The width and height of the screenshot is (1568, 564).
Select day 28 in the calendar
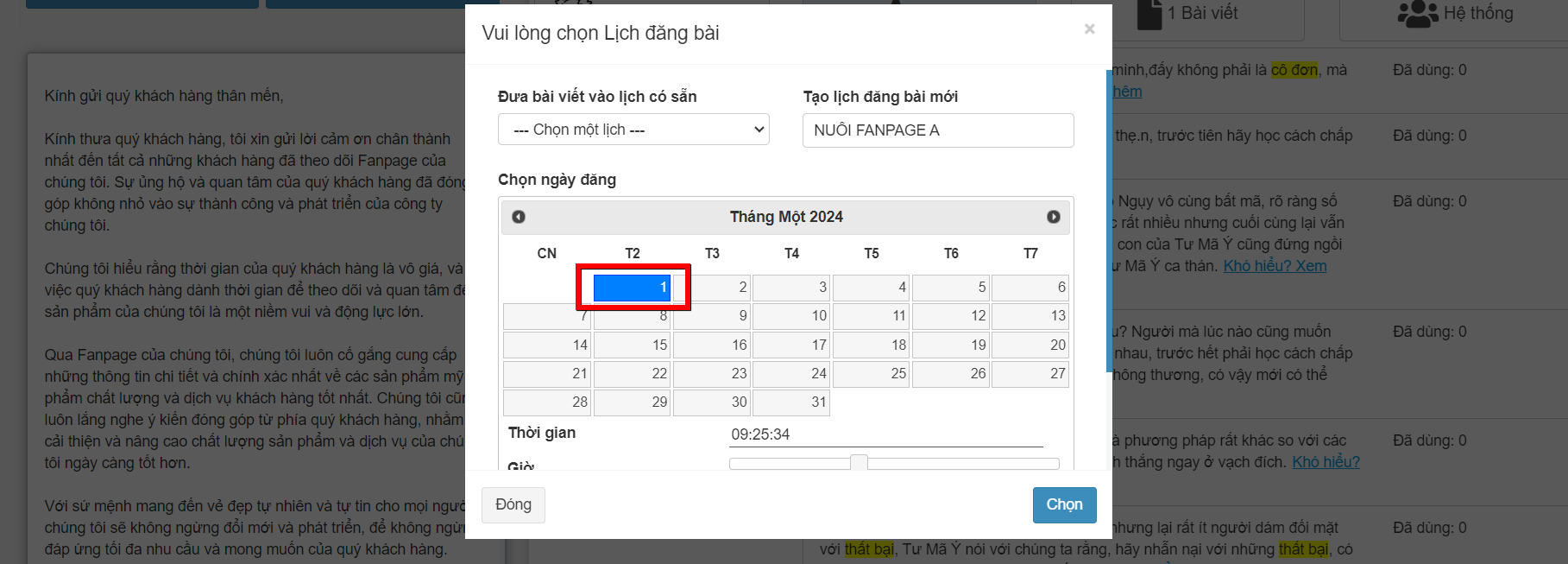547,402
